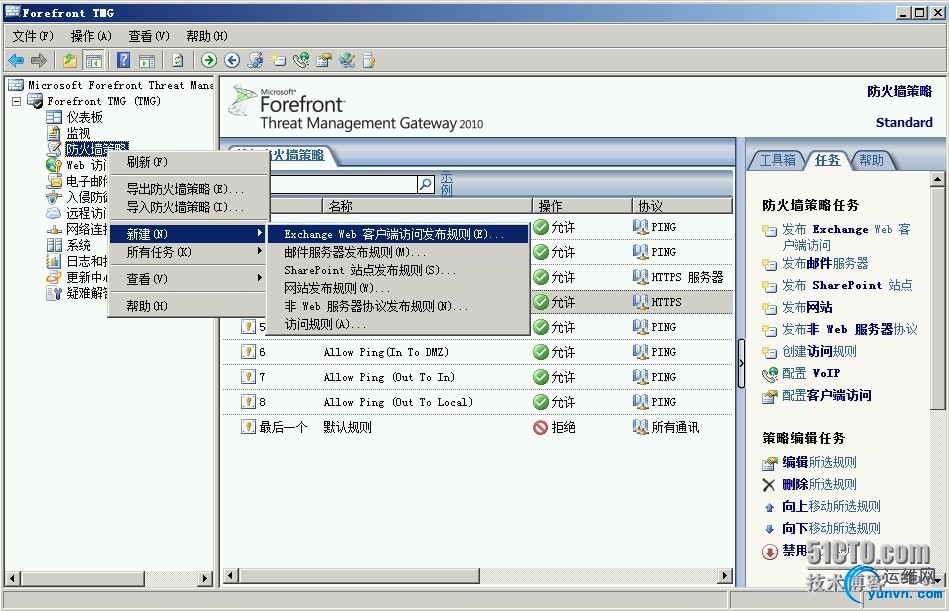Click the last toolbar icon with server key
Viewport: 949px width, 611px height.
click(x=369, y=60)
